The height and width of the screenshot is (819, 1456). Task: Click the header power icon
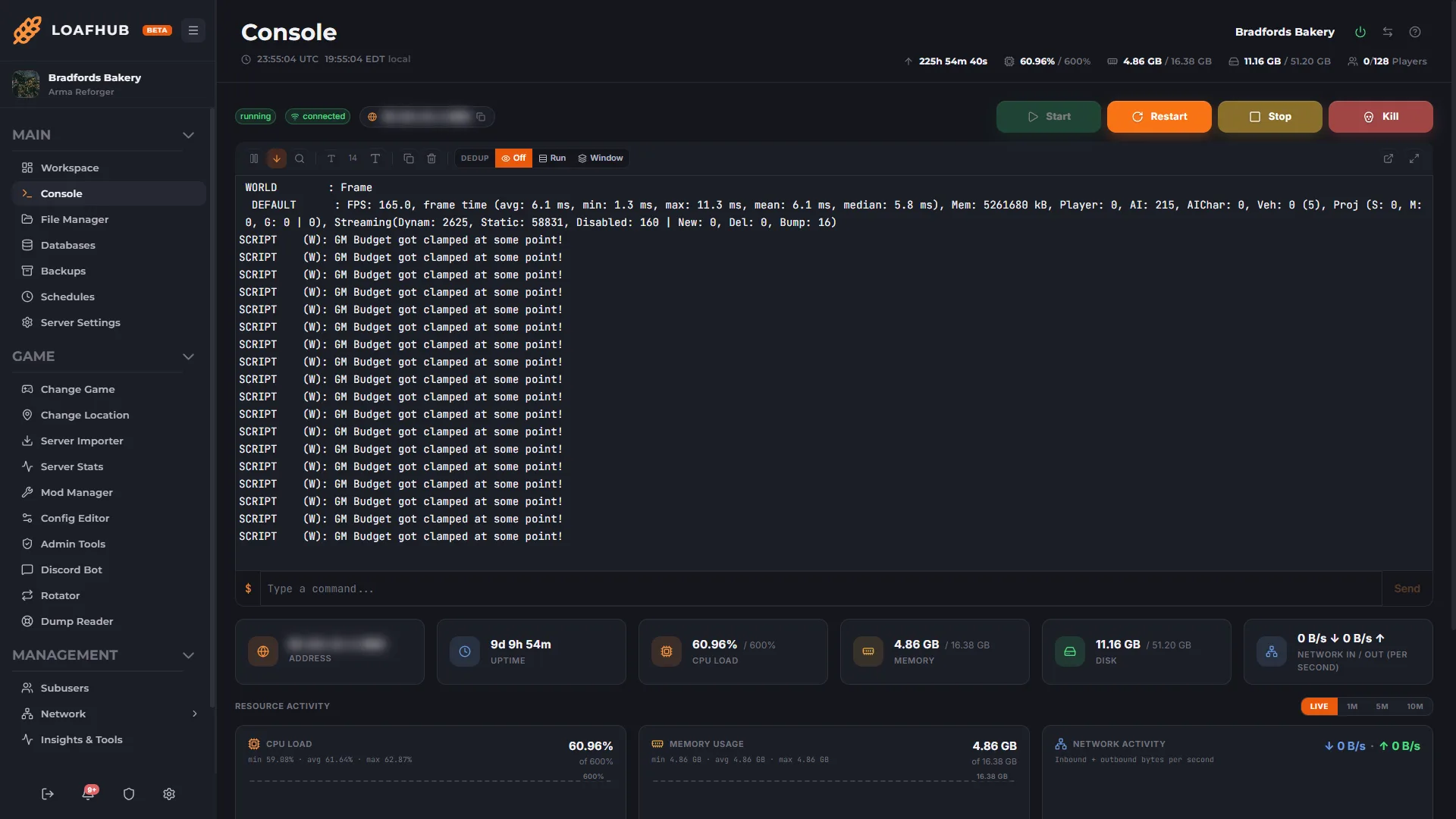tap(1360, 32)
